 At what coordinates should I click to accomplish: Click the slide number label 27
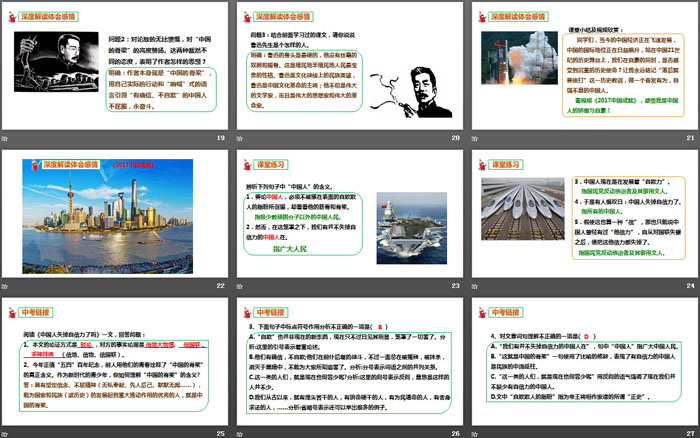click(691, 434)
